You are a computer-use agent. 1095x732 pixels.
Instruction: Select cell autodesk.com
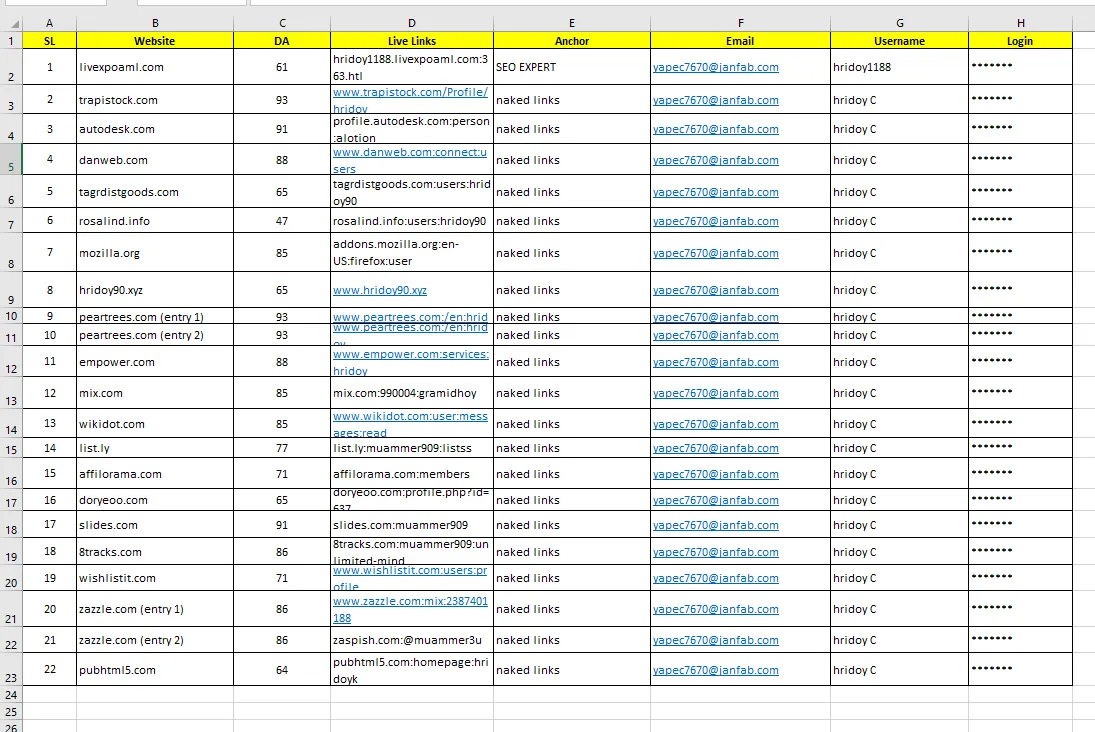(155, 129)
